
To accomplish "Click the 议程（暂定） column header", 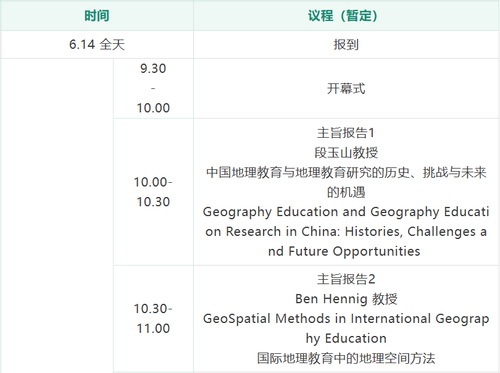I will click(346, 16).
